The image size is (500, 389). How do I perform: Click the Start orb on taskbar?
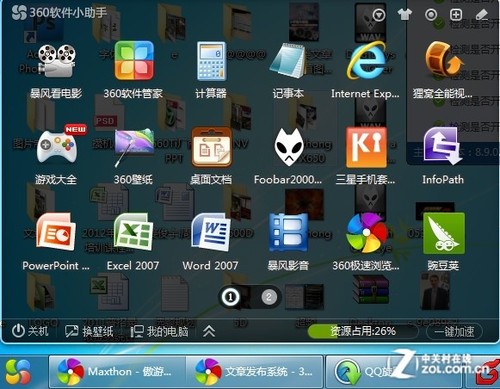(x=18, y=372)
